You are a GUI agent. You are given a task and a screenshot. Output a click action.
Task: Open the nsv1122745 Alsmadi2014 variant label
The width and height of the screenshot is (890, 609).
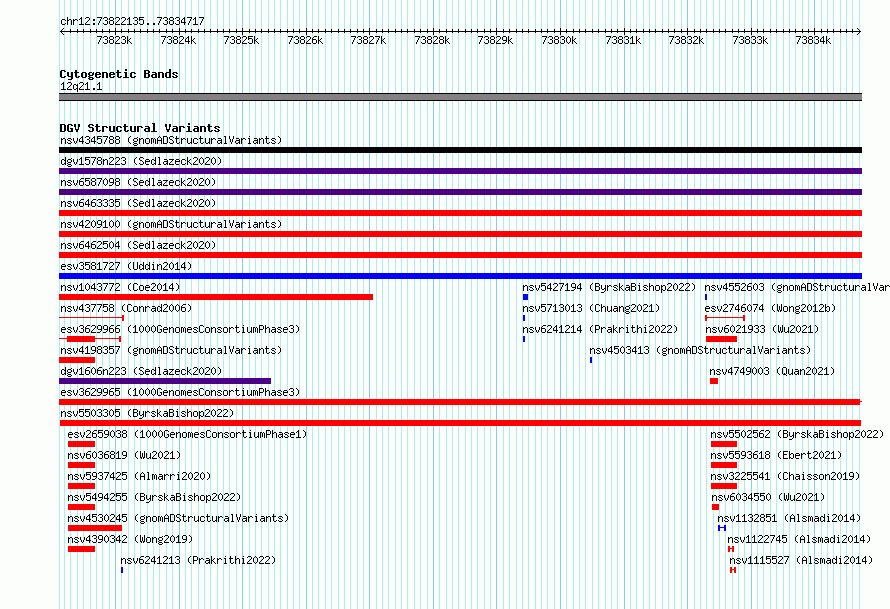[799, 539]
